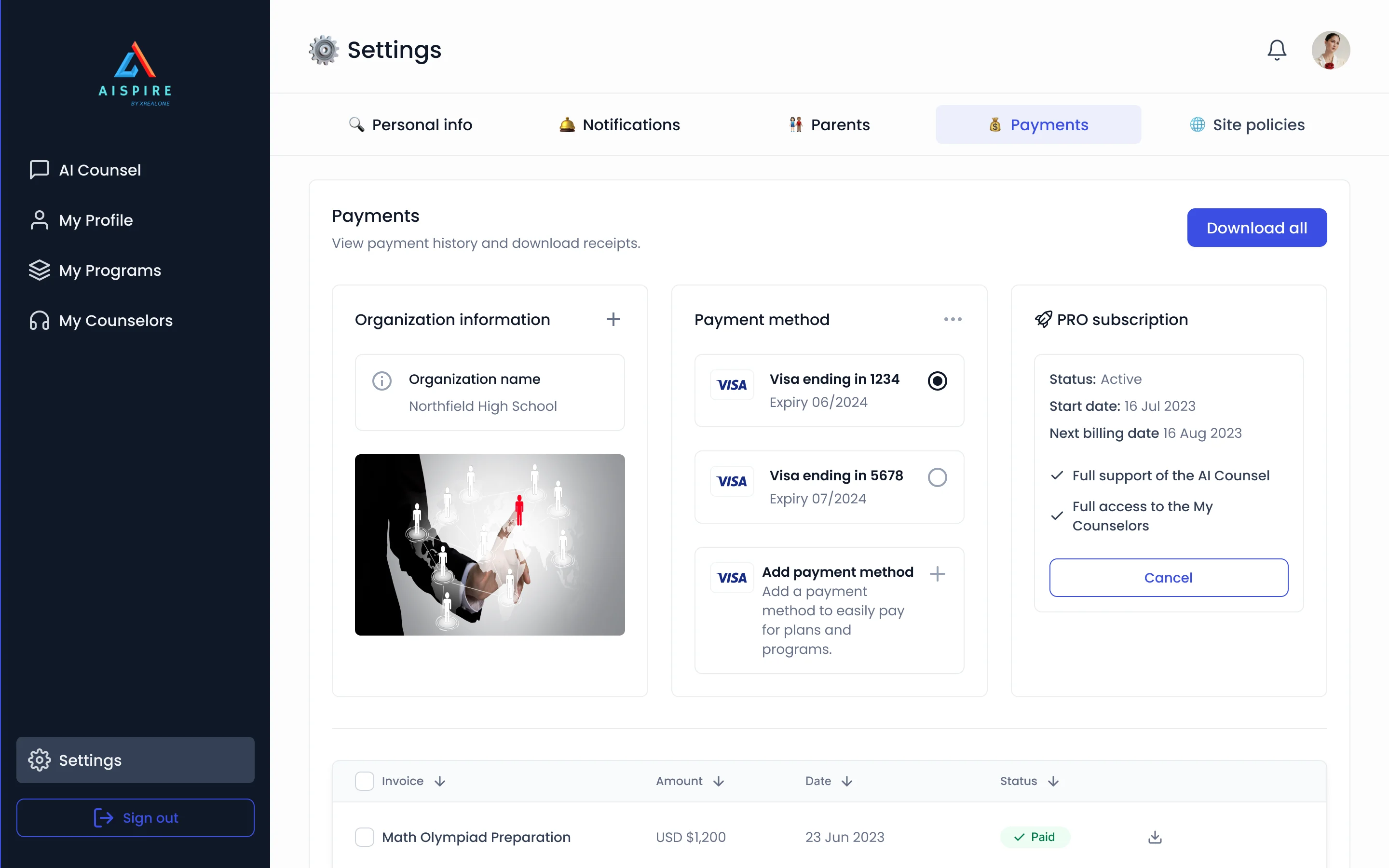This screenshot has width=1389, height=868.
Task: Sort by Date column arrow
Action: [847, 781]
